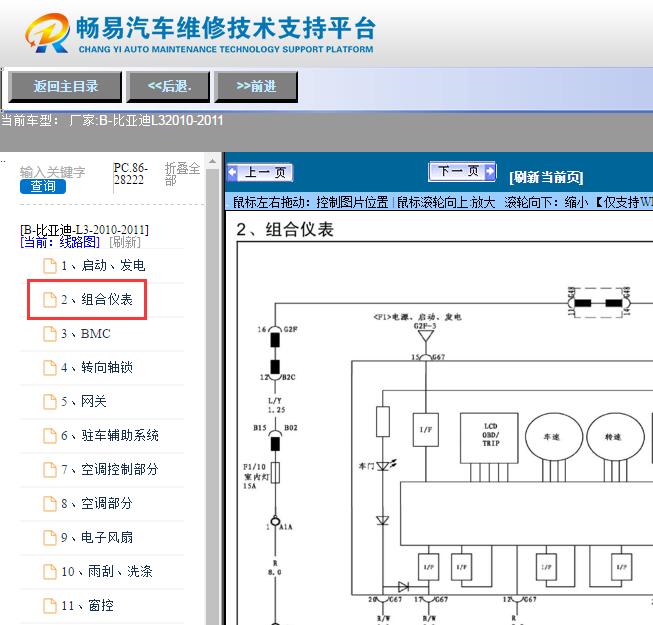
Task: Click the [B-比亚迪-L3-2010-2011] model text
Action: [x=84, y=230]
